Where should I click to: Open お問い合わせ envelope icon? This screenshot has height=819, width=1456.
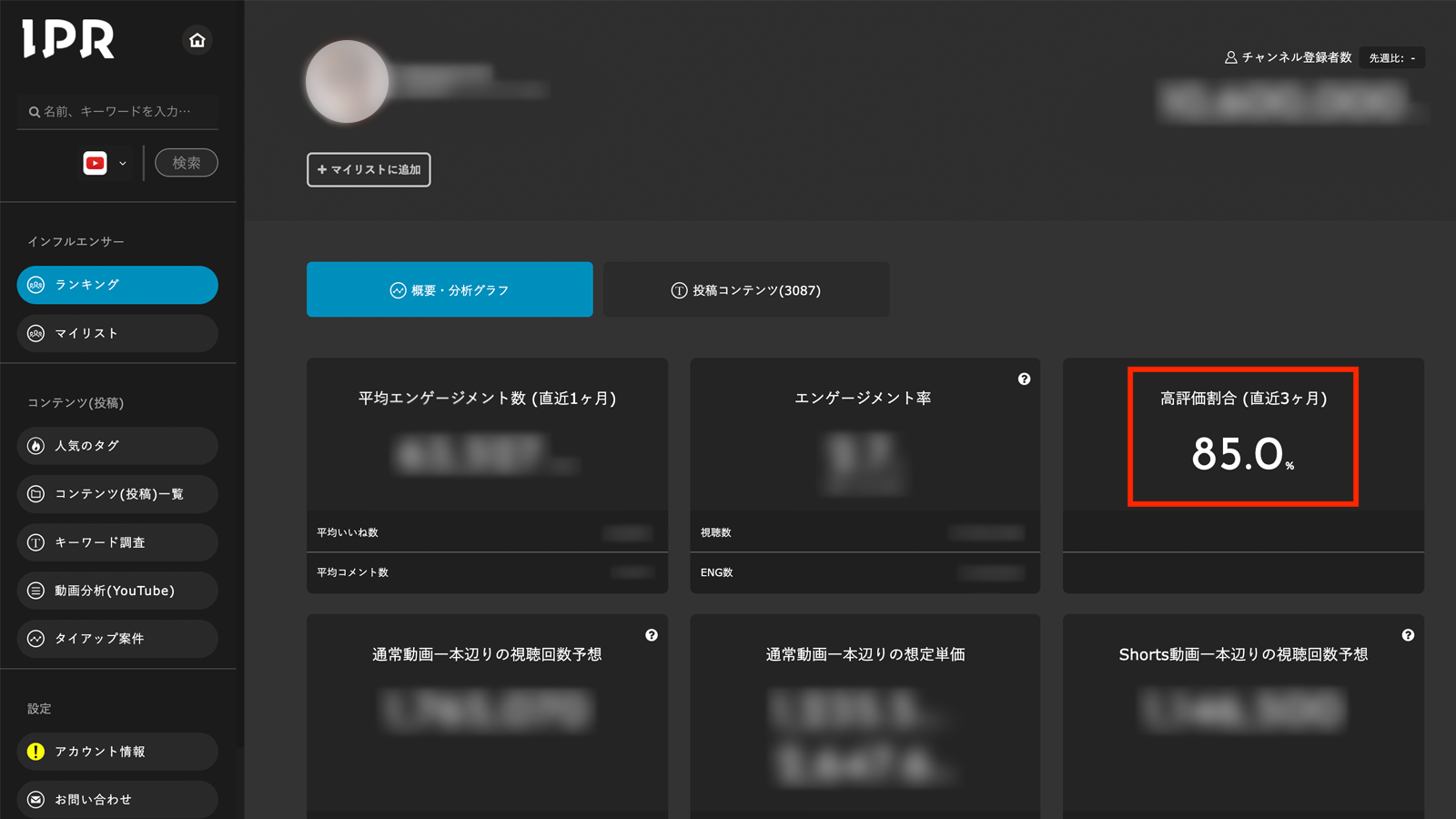(x=36, y=800)
